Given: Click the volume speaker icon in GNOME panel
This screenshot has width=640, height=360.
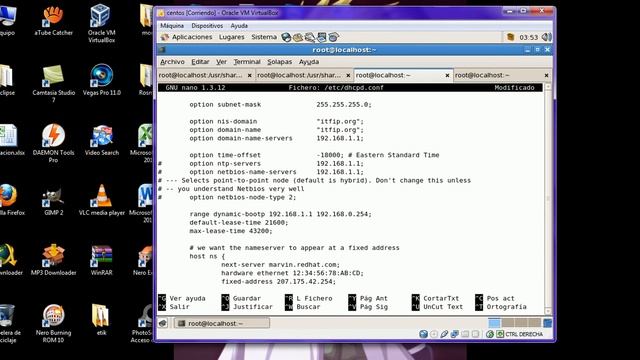Looking at the screenshot, I should click(x=547, y=37).
